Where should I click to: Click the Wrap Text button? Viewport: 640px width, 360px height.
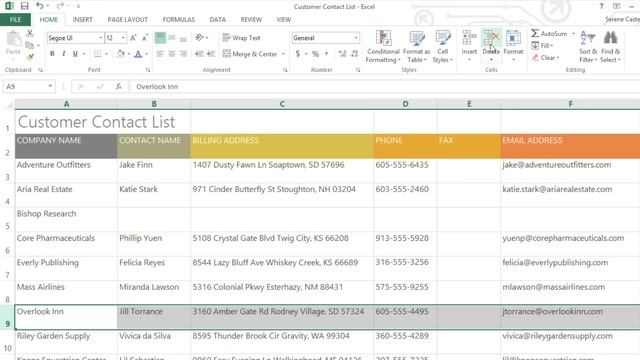tap(241, 38)
